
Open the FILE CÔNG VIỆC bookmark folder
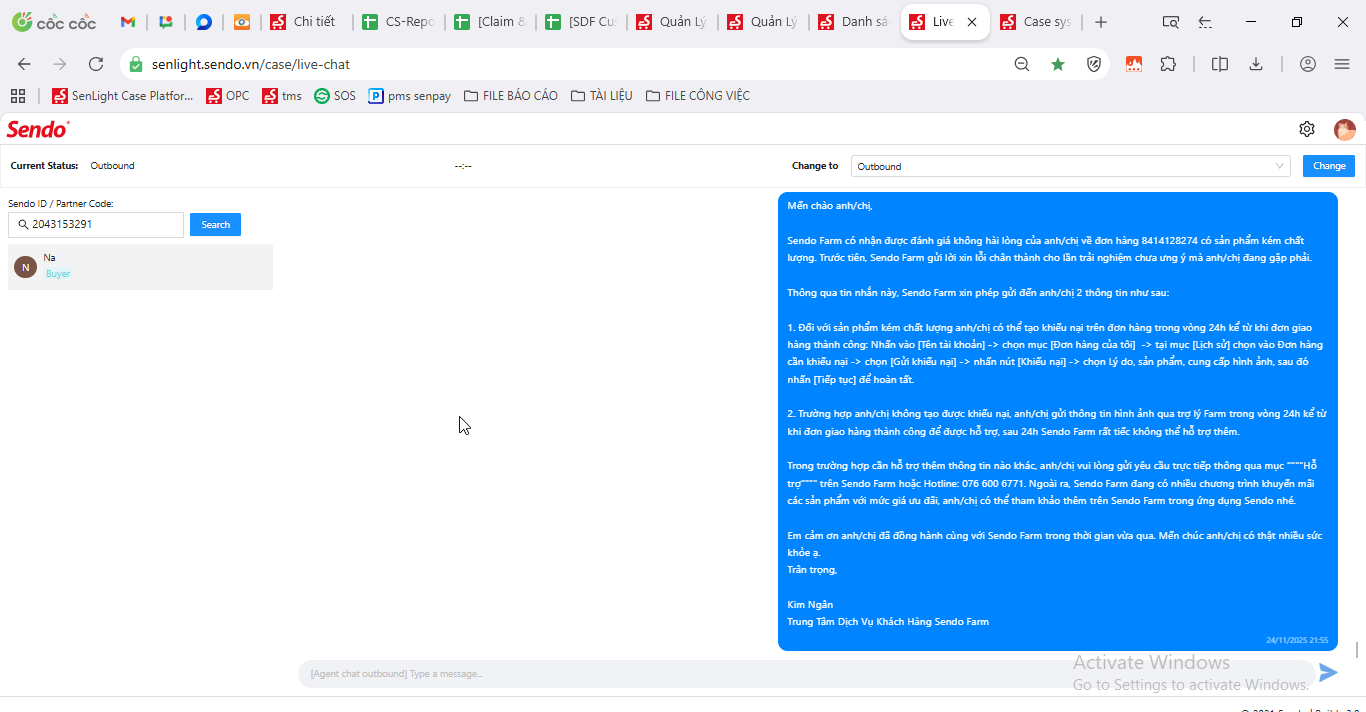click(698, 96)
